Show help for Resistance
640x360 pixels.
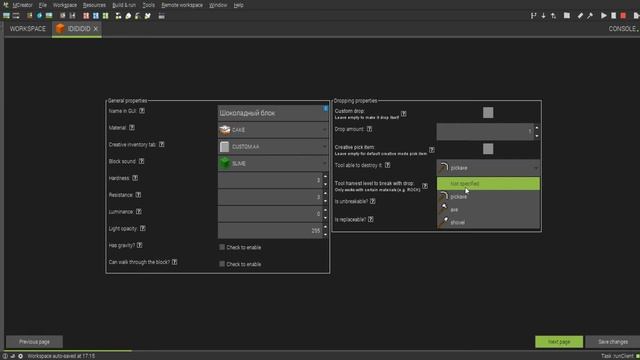[138, 195]
